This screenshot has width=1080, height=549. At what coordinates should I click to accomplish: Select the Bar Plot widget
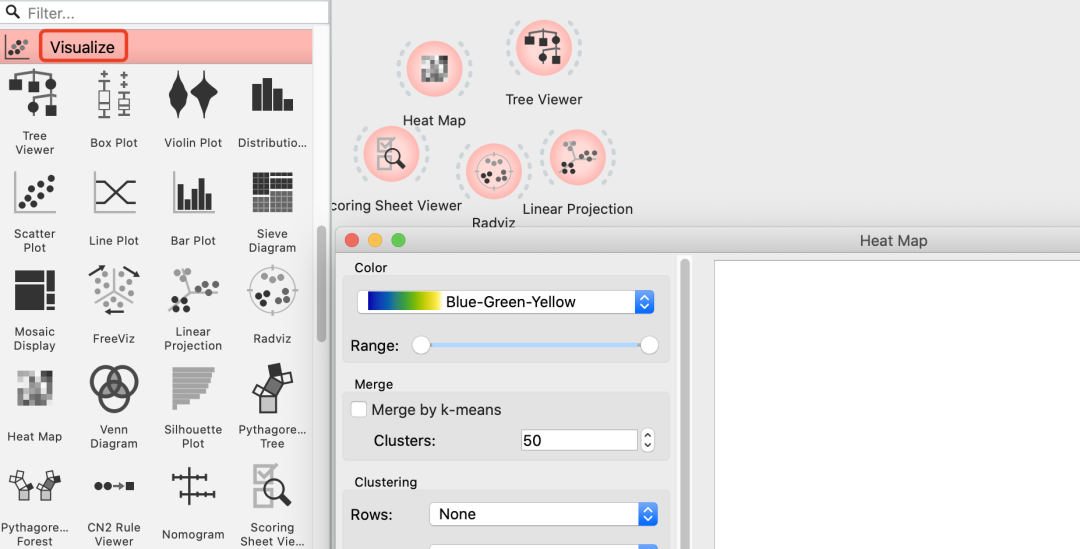(x=193, y=209)
